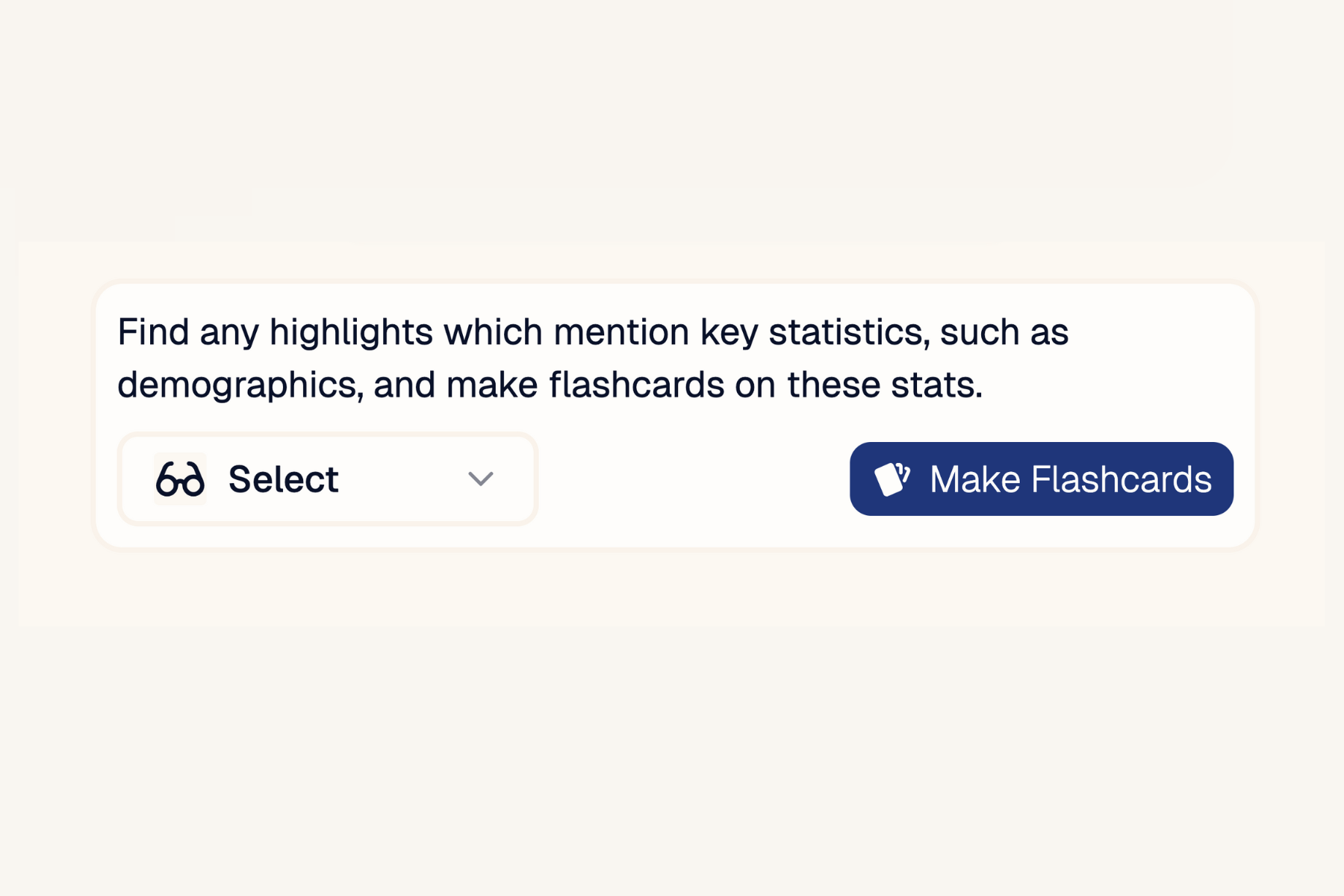Viewport: 1344px width, 896px height.
Task: Click the phrase 'such as' in the prompt
Action: pos(1004,332)
